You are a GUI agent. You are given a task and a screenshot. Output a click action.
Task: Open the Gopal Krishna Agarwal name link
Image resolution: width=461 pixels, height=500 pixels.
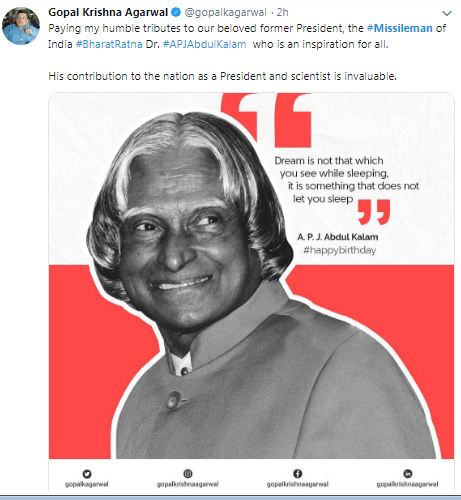[108, 12]
